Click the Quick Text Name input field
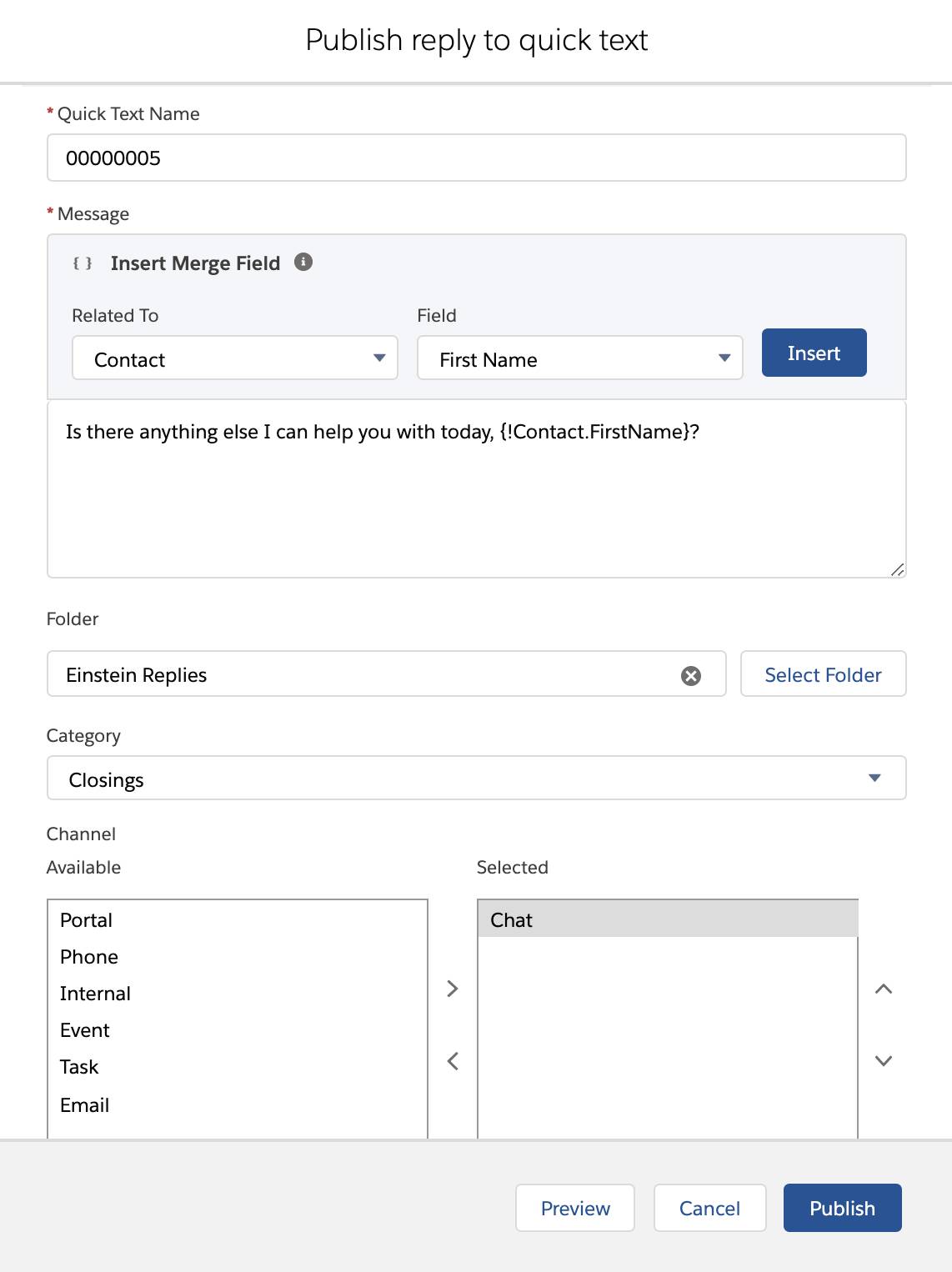This screenshot has height=1272, width=952. pyautogui.click(x=476, y=158)
